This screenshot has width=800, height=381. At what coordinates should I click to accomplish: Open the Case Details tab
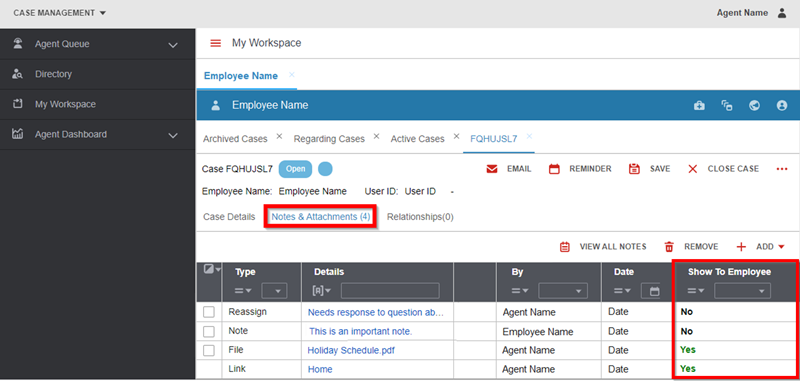click(x=229, y=217)
